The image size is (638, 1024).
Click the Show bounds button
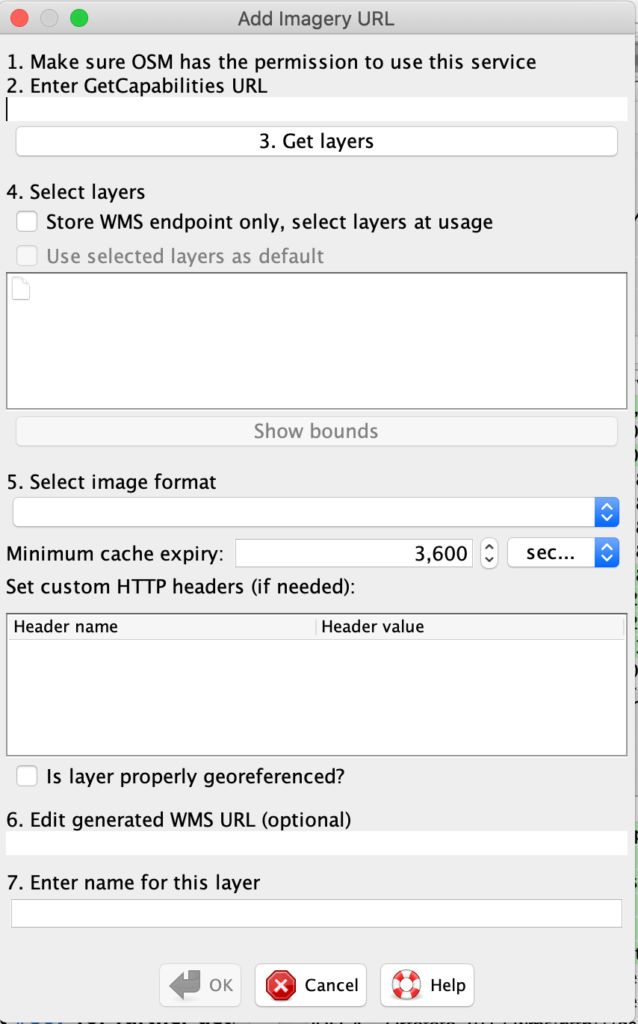coord(316,431)
